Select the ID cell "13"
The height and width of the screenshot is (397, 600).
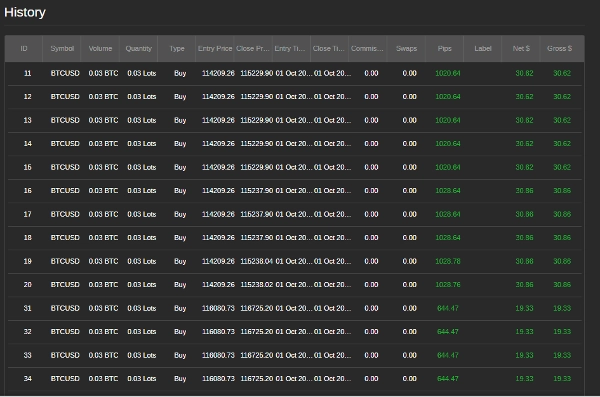(28, 120)
